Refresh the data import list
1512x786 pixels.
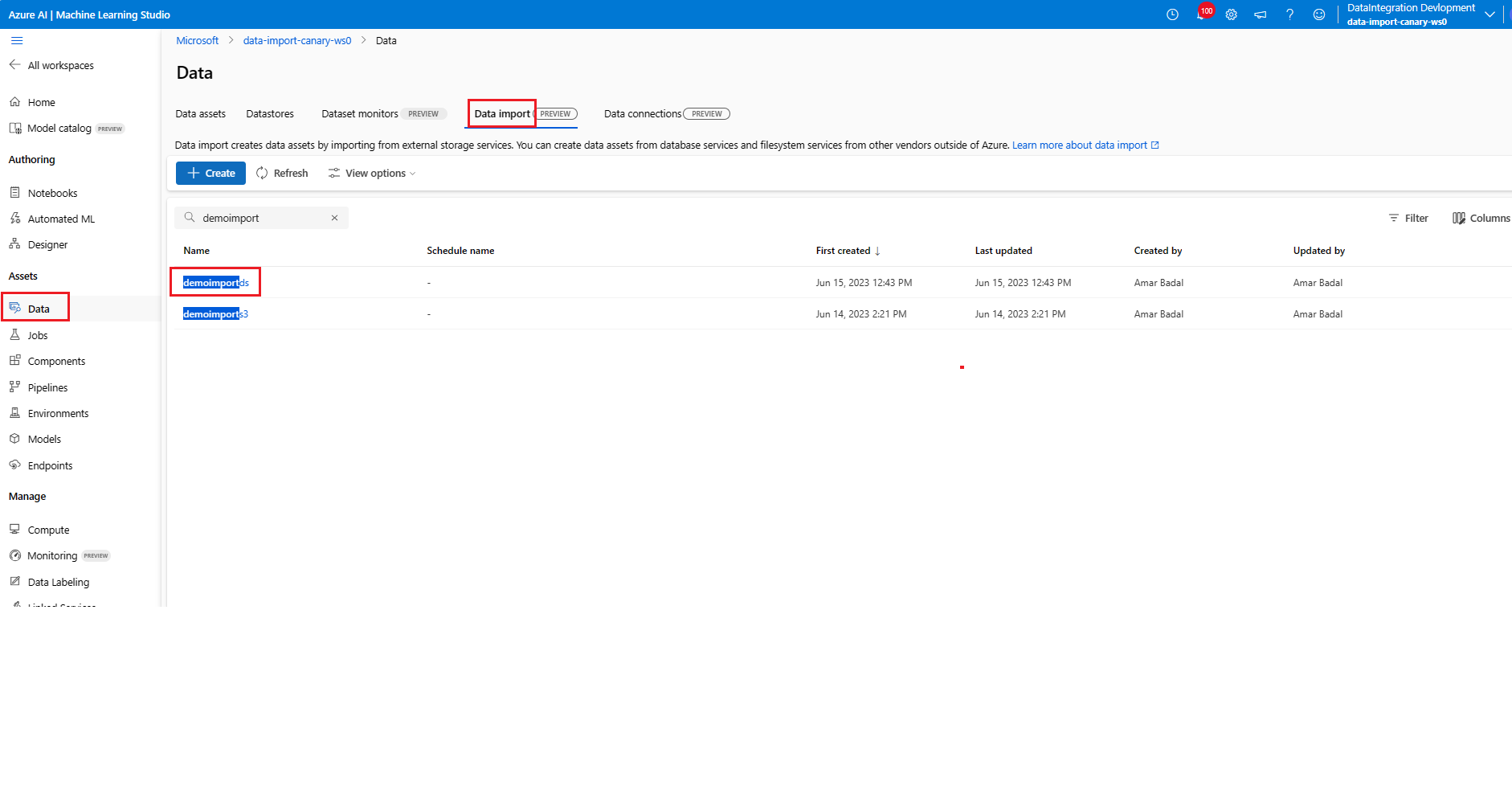(282, 174)
